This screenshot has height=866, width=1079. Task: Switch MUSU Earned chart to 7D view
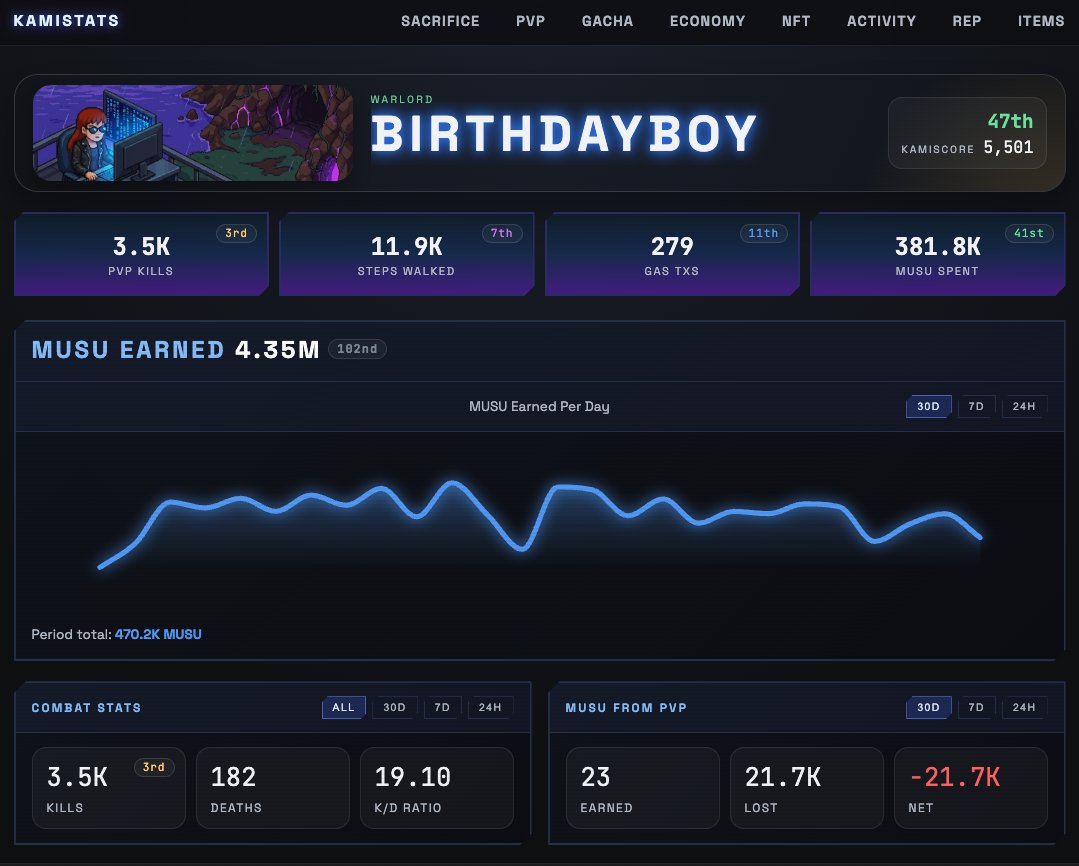tap(975, 406)
